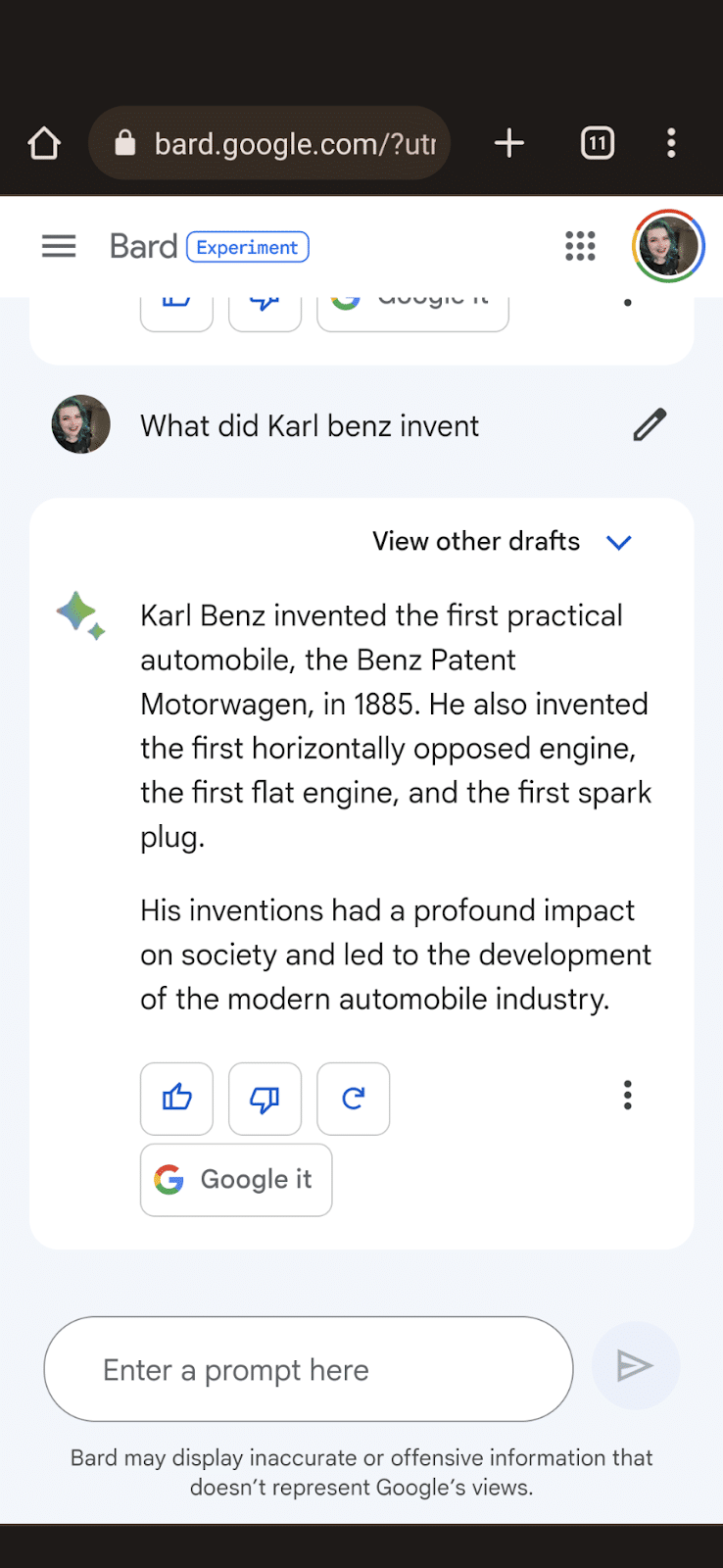Click the Google it button
The image size is (723, 1568).
tap(236, 1180)
